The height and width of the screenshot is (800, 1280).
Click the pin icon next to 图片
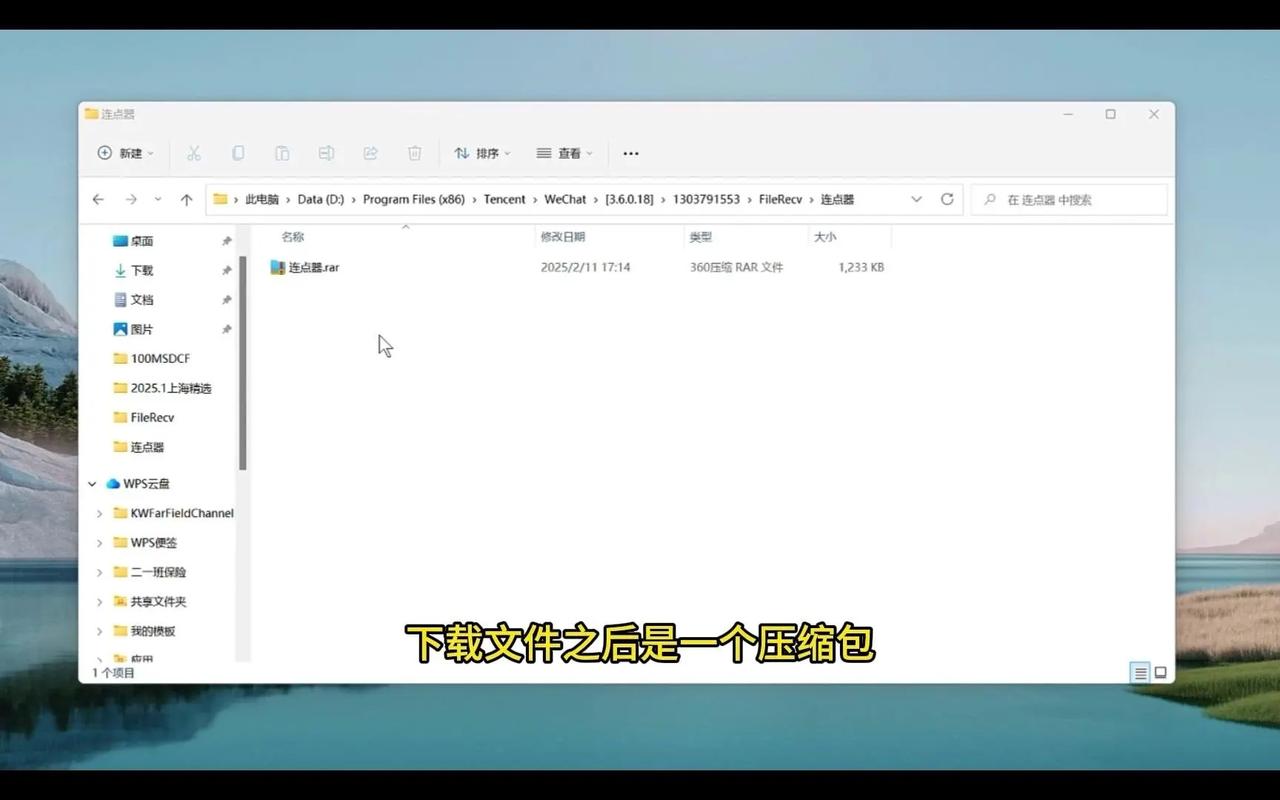[x=227, y=329]
